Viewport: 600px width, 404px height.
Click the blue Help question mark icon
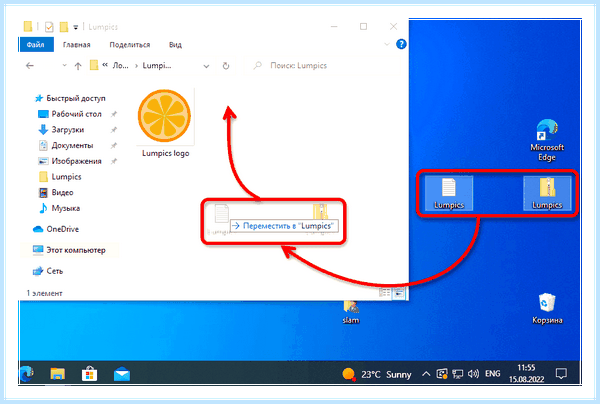pos(401,44)
